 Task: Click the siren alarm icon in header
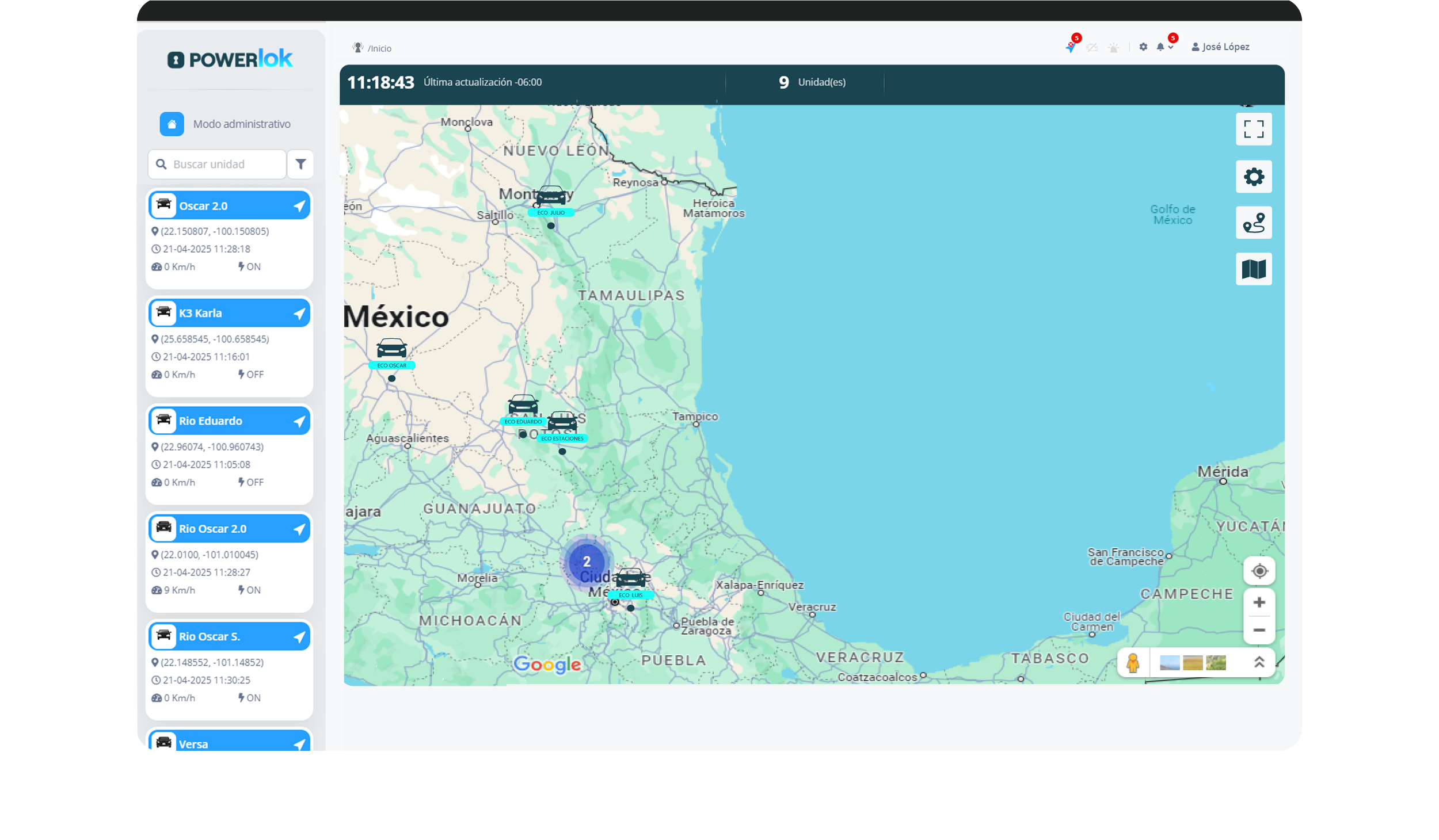tap(1114, 47)
